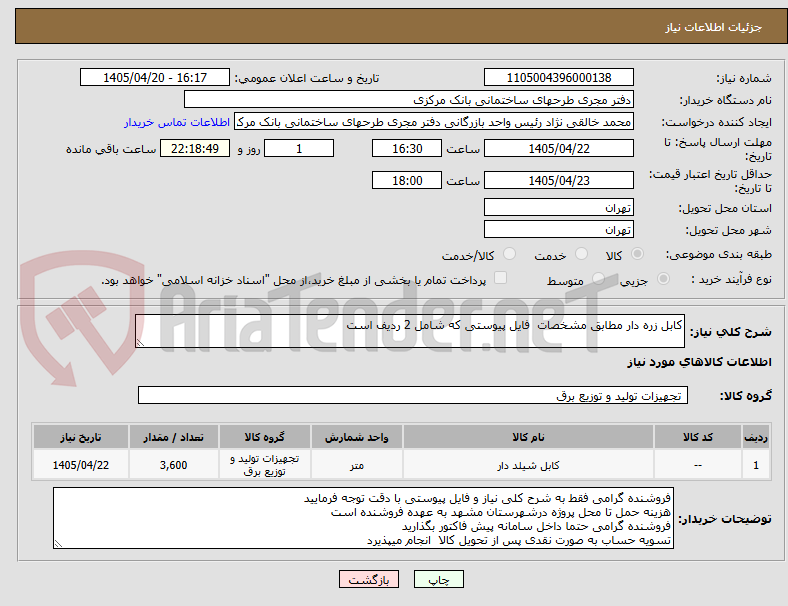The height and width of the screenshot is (606, 788).
Task: Click the remaining time 22:18:49 field
Action: 195,148
